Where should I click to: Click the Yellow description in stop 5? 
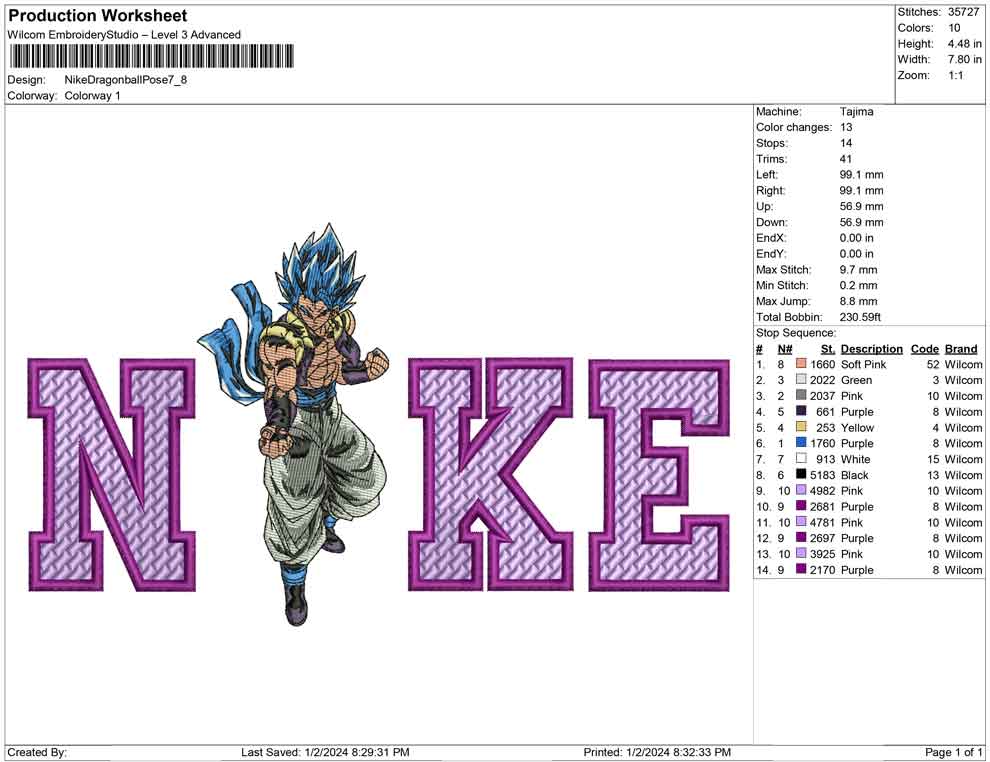857,427
